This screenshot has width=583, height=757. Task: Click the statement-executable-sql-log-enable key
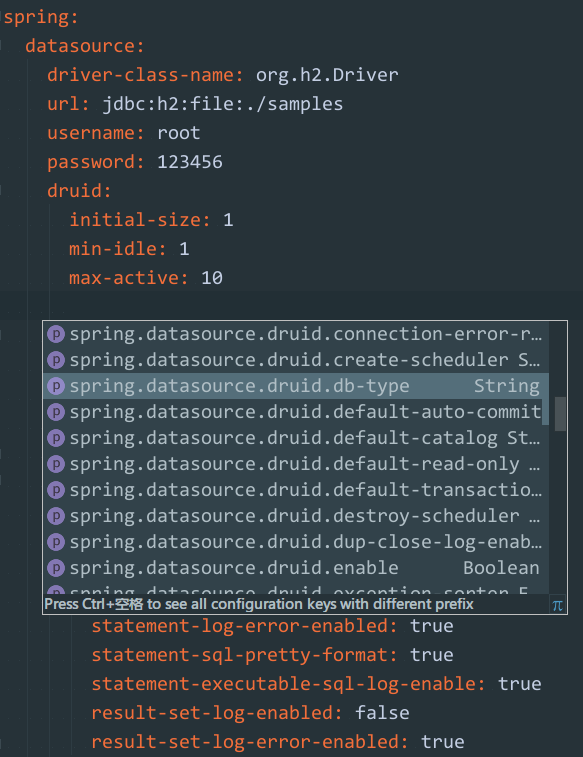click(x=289, y=684)
